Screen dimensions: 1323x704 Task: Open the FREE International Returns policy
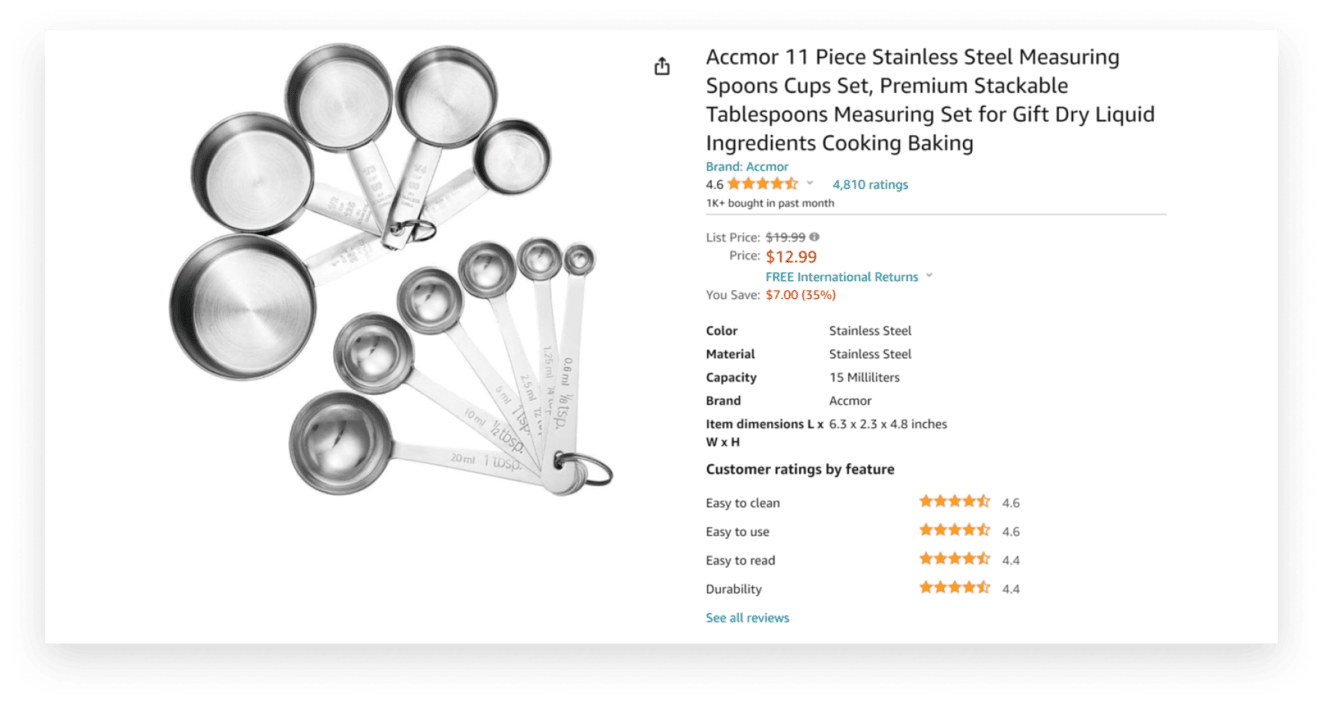[x=842, y=276]
